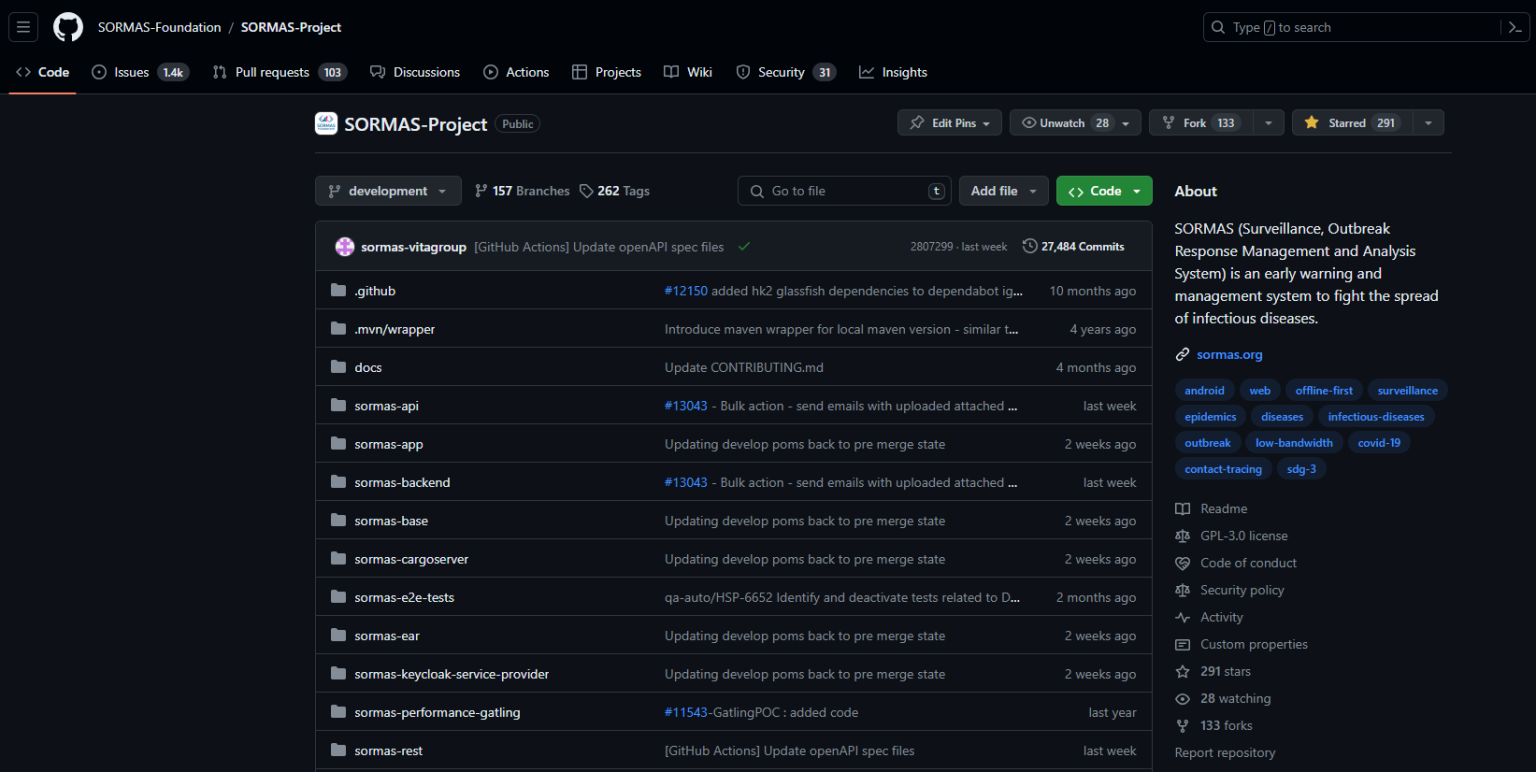
Task: Open the Issues tab
Action: tap(139, 72)
